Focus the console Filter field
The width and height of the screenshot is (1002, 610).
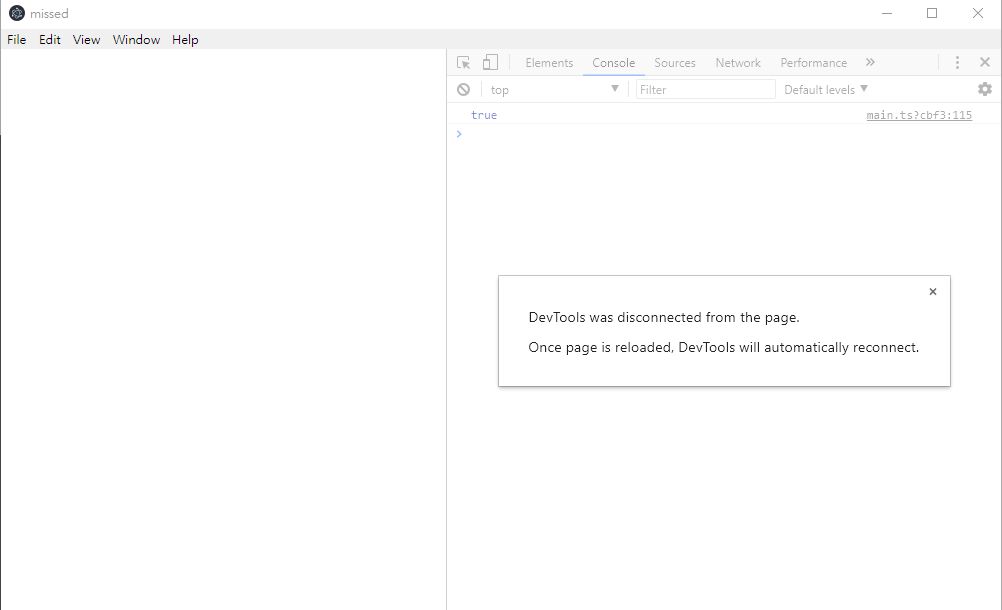point(705,89)
